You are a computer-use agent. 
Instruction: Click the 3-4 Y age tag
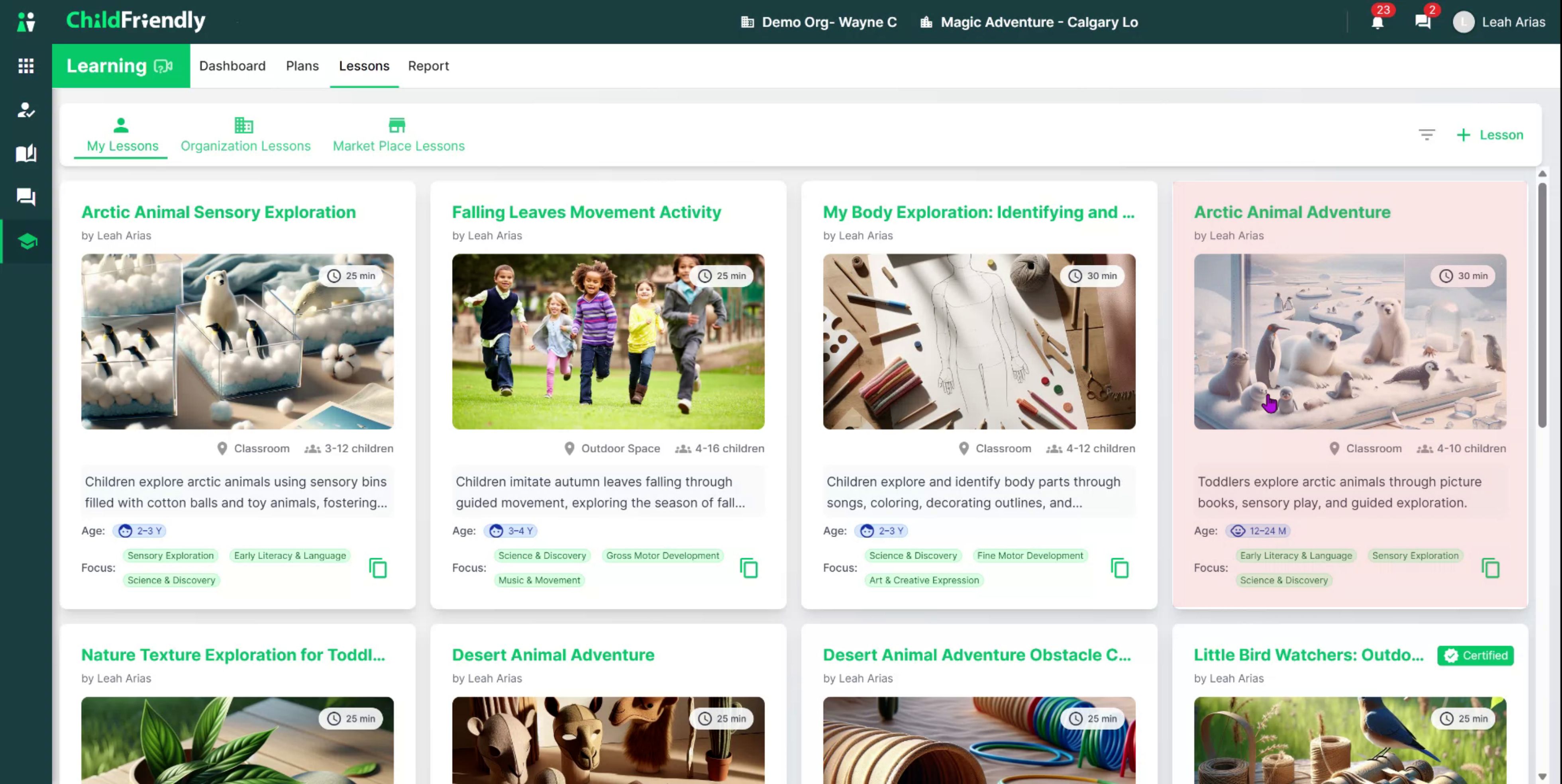510,531
